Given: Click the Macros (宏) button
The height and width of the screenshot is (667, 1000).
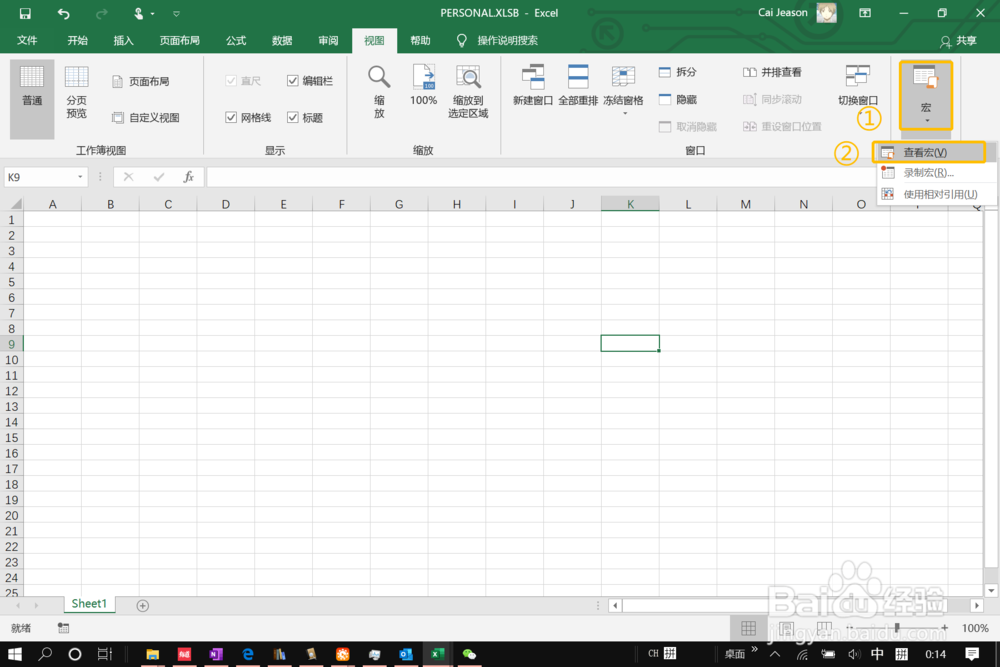Looking at the screenshot, I should pyautogui.click(x=926, y=94).
